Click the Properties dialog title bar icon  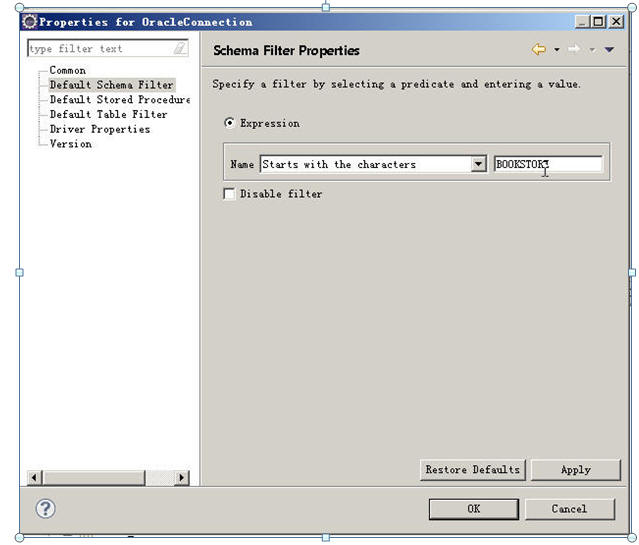[29, 21]
